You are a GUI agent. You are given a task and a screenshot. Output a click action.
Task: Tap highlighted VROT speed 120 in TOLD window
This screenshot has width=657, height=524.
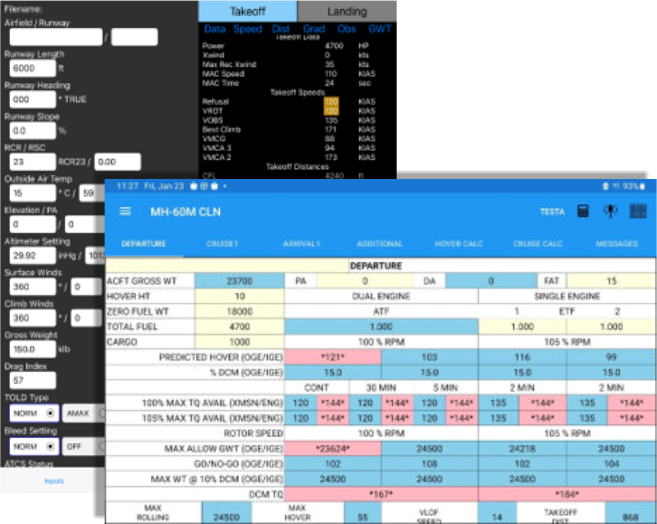point(331,111)
